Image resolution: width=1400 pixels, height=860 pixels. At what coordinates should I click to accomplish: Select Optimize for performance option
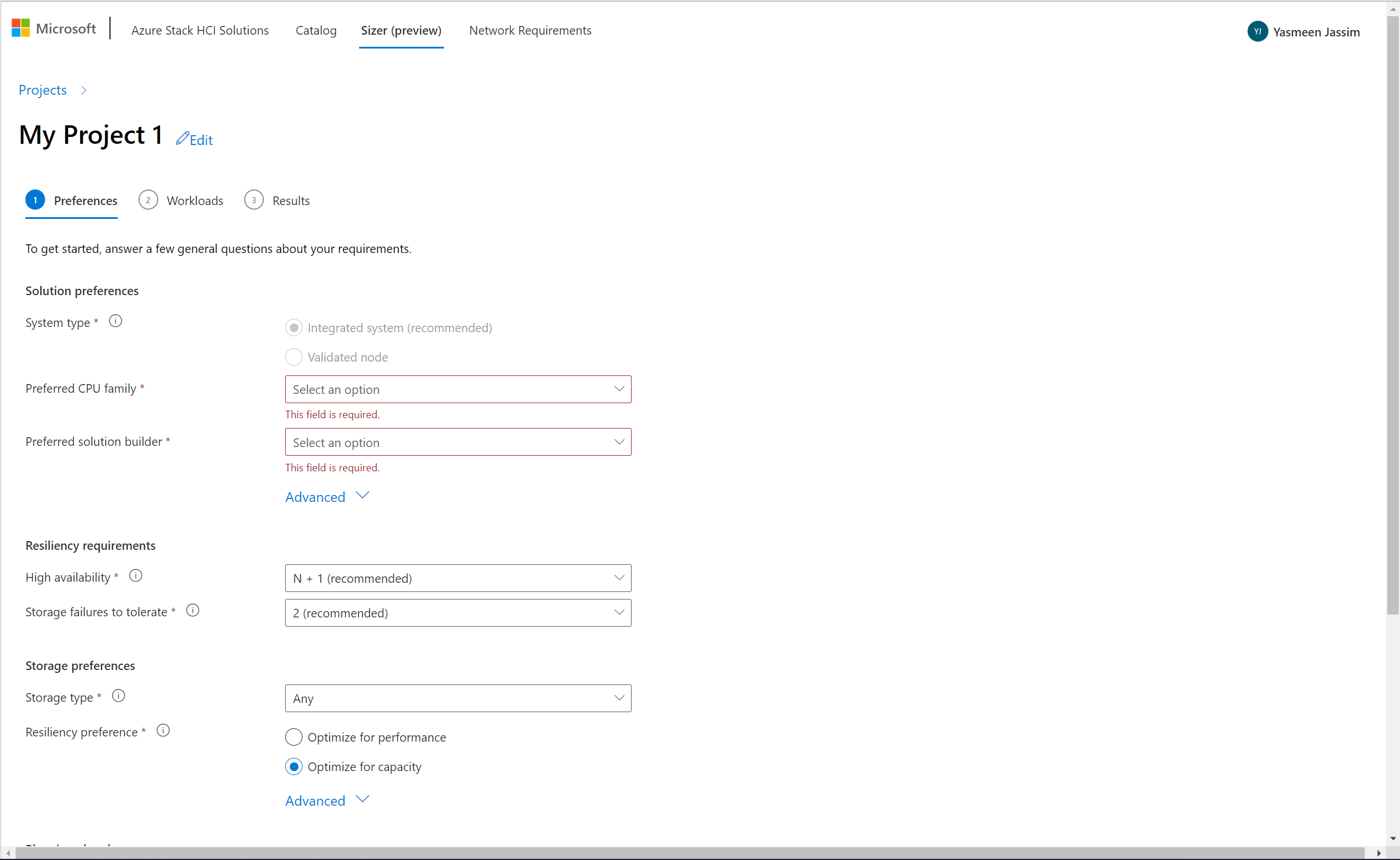click(x=294, y=737)
